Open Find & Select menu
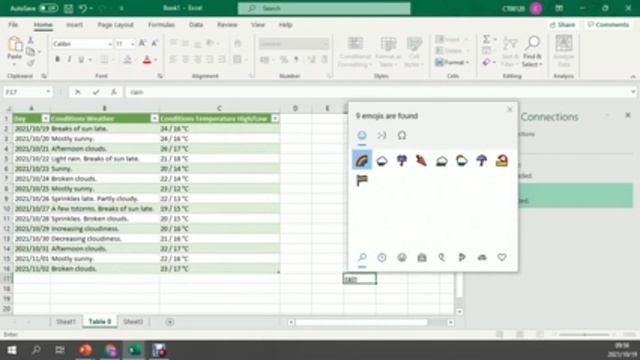Image resolution: width=640 pixels, height=360 pixels. click(533, 52)
